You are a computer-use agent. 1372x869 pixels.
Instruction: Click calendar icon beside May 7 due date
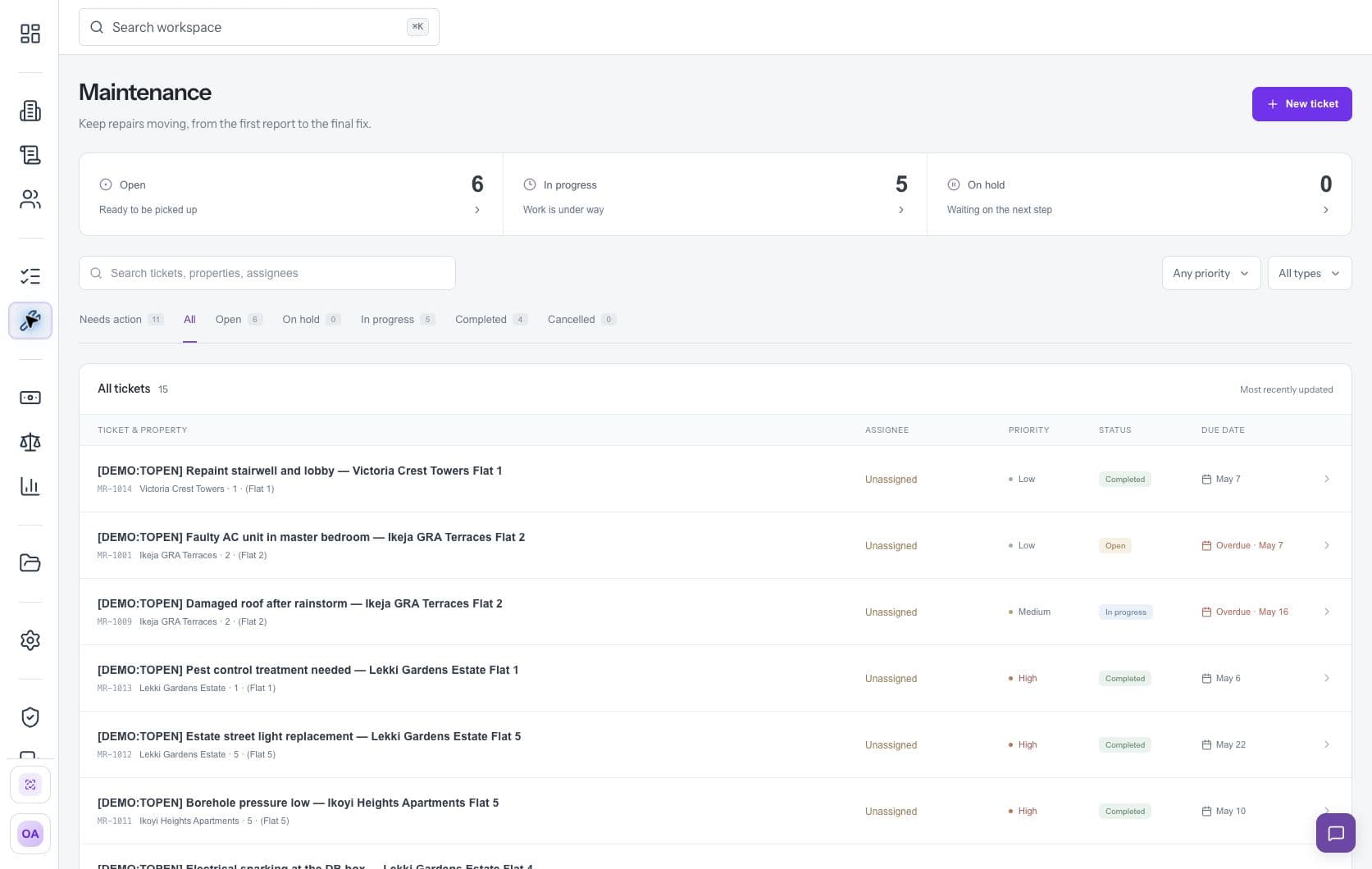coord(1206,479)
